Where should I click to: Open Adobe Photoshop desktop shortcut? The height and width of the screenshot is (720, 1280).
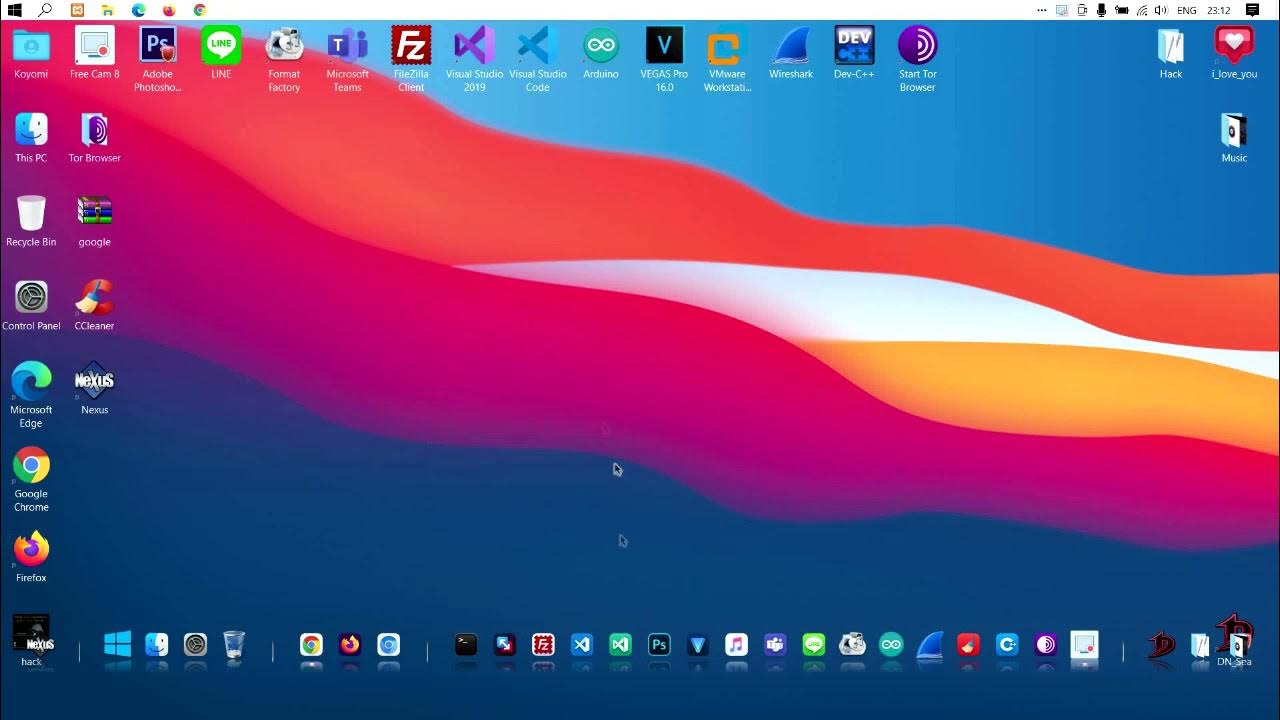[158, 59]
